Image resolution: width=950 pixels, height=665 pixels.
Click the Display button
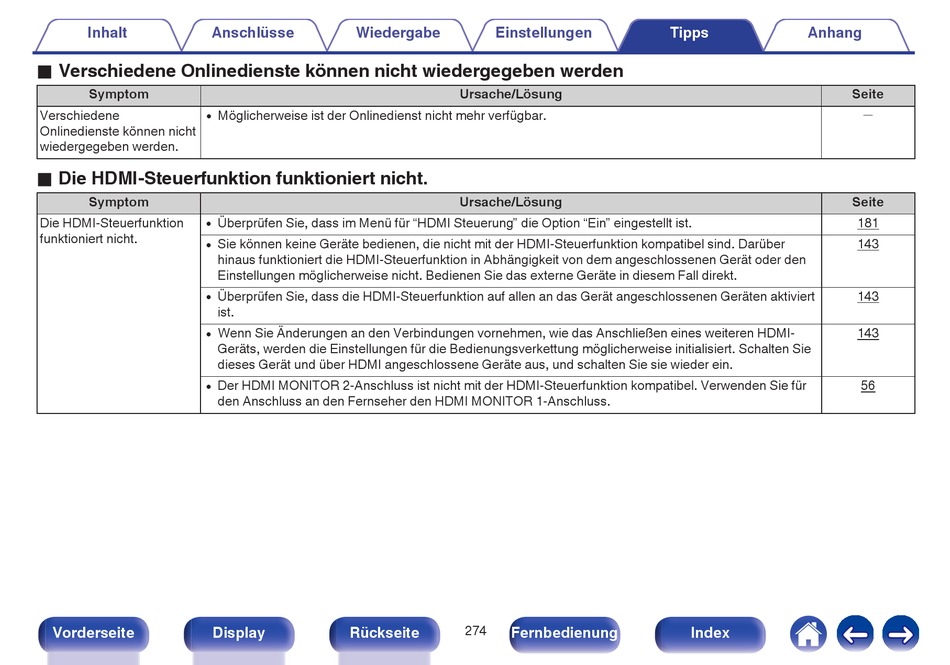239,633
